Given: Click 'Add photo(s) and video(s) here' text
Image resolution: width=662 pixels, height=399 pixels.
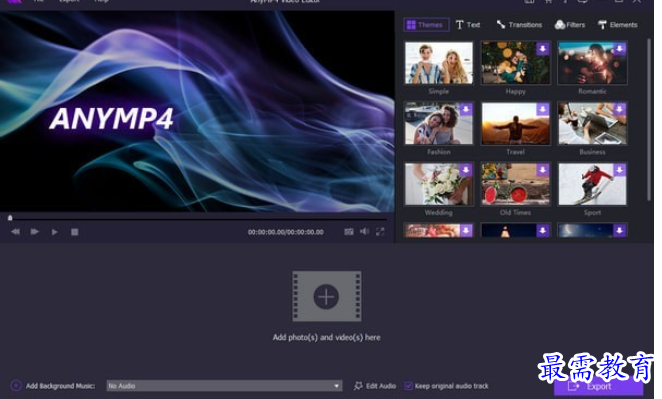Looking at the screenshot, I should pos(326,337).
